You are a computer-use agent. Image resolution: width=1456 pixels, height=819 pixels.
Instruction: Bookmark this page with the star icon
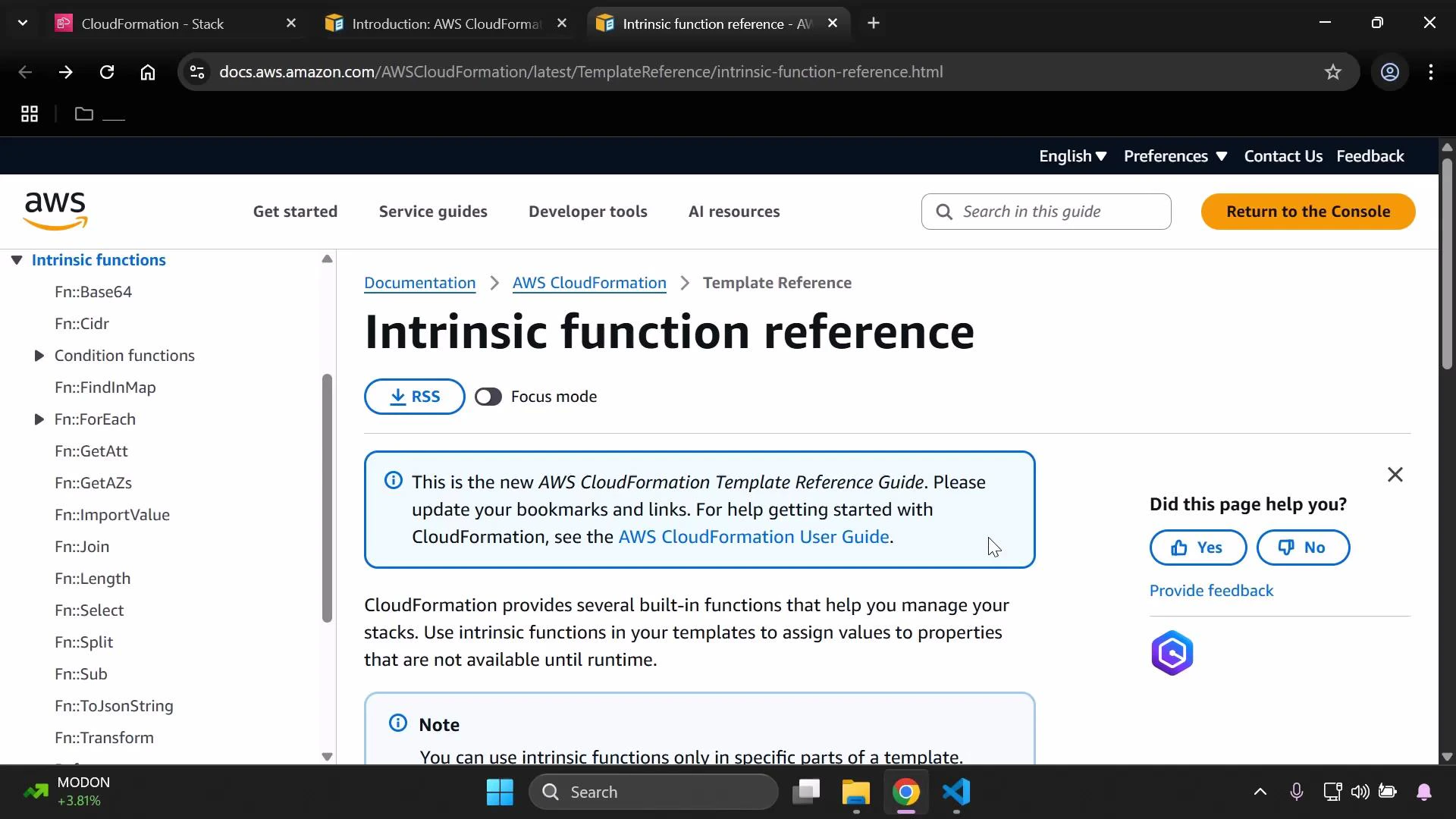[1333, 72]
